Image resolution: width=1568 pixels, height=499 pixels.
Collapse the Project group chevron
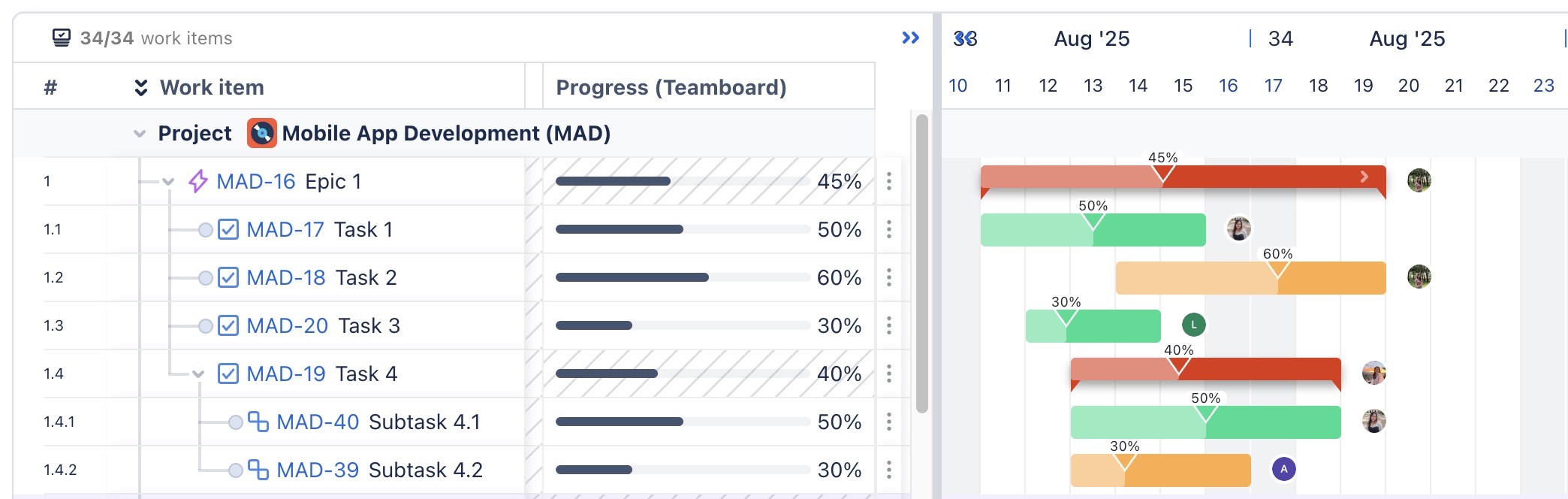140,134
